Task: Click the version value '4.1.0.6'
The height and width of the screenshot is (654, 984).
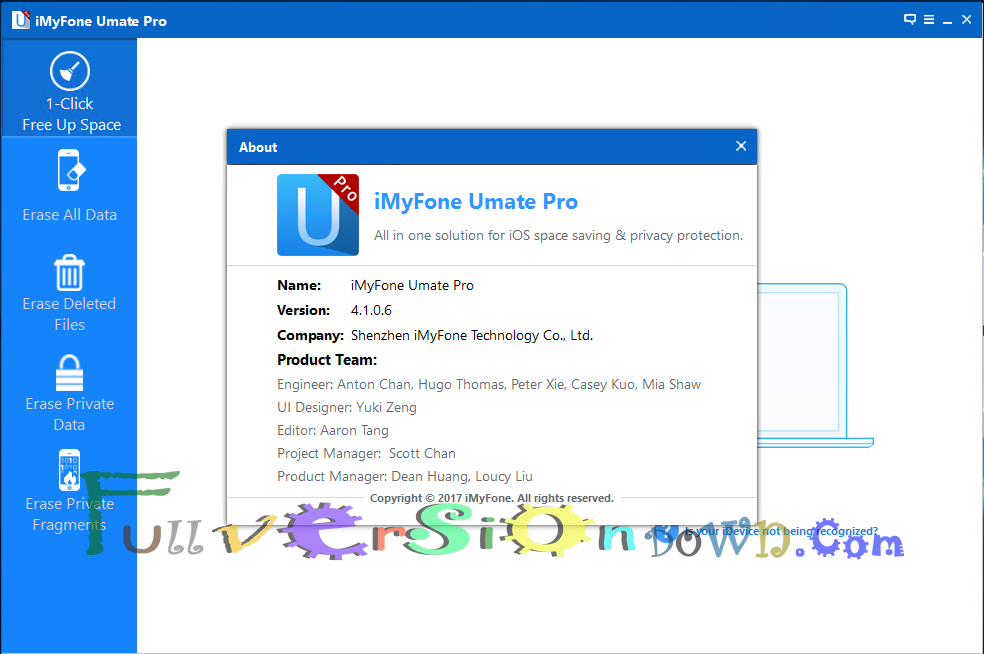Action: coord(371,310)
